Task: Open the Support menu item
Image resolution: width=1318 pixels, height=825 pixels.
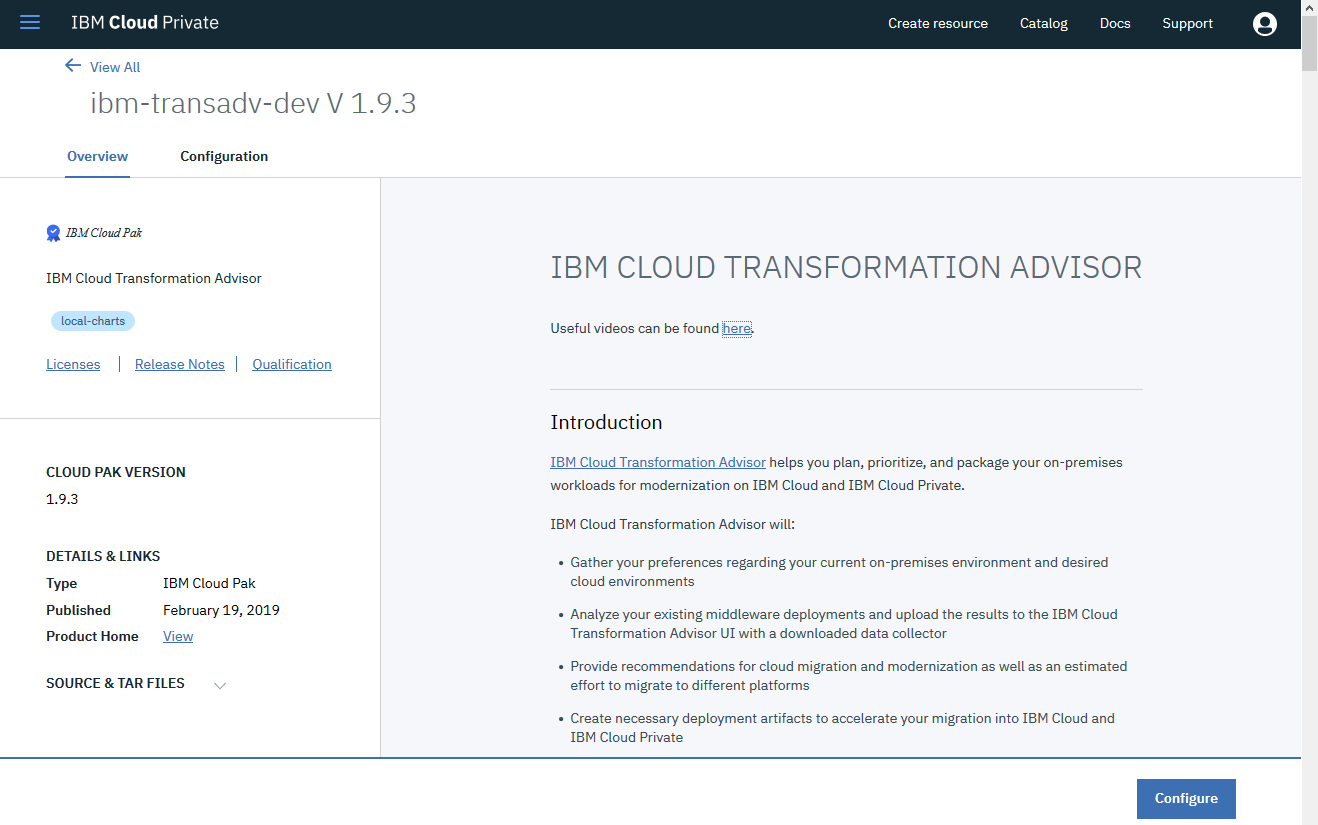Action: [x=1187, y=23]
